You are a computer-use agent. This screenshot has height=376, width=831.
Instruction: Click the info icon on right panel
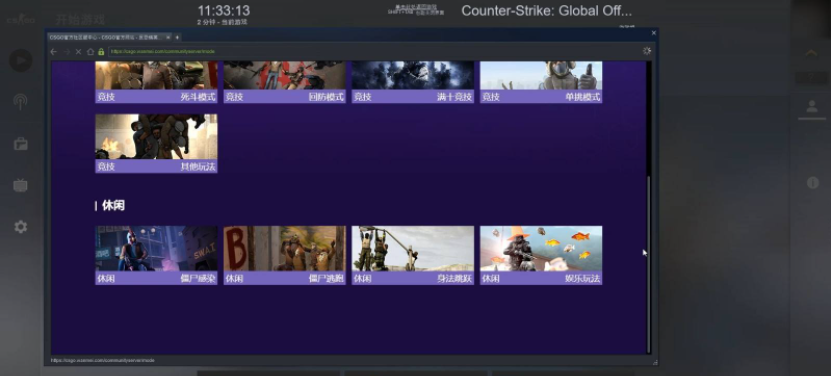812,183
